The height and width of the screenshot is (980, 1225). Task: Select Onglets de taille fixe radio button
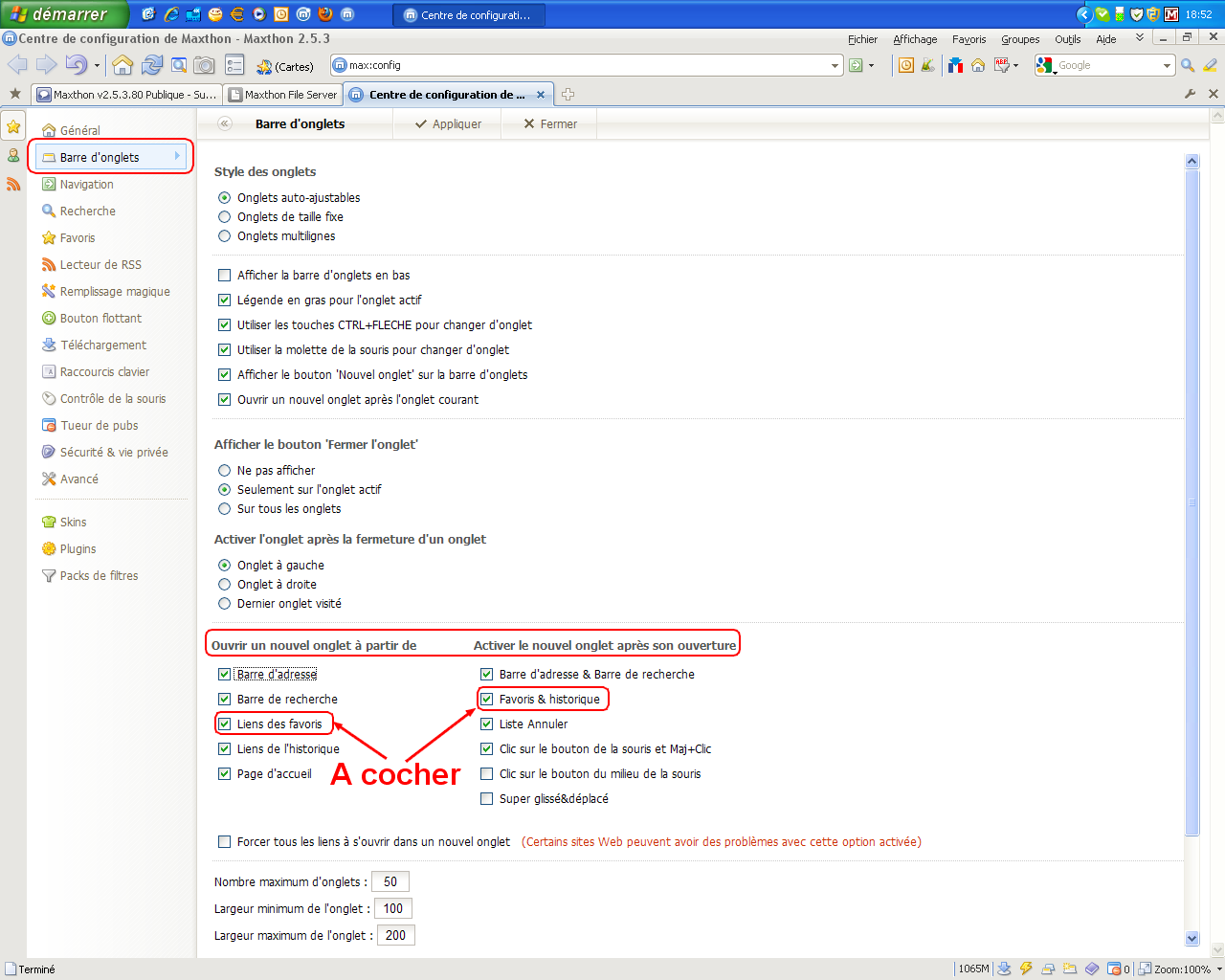(225, 217)
